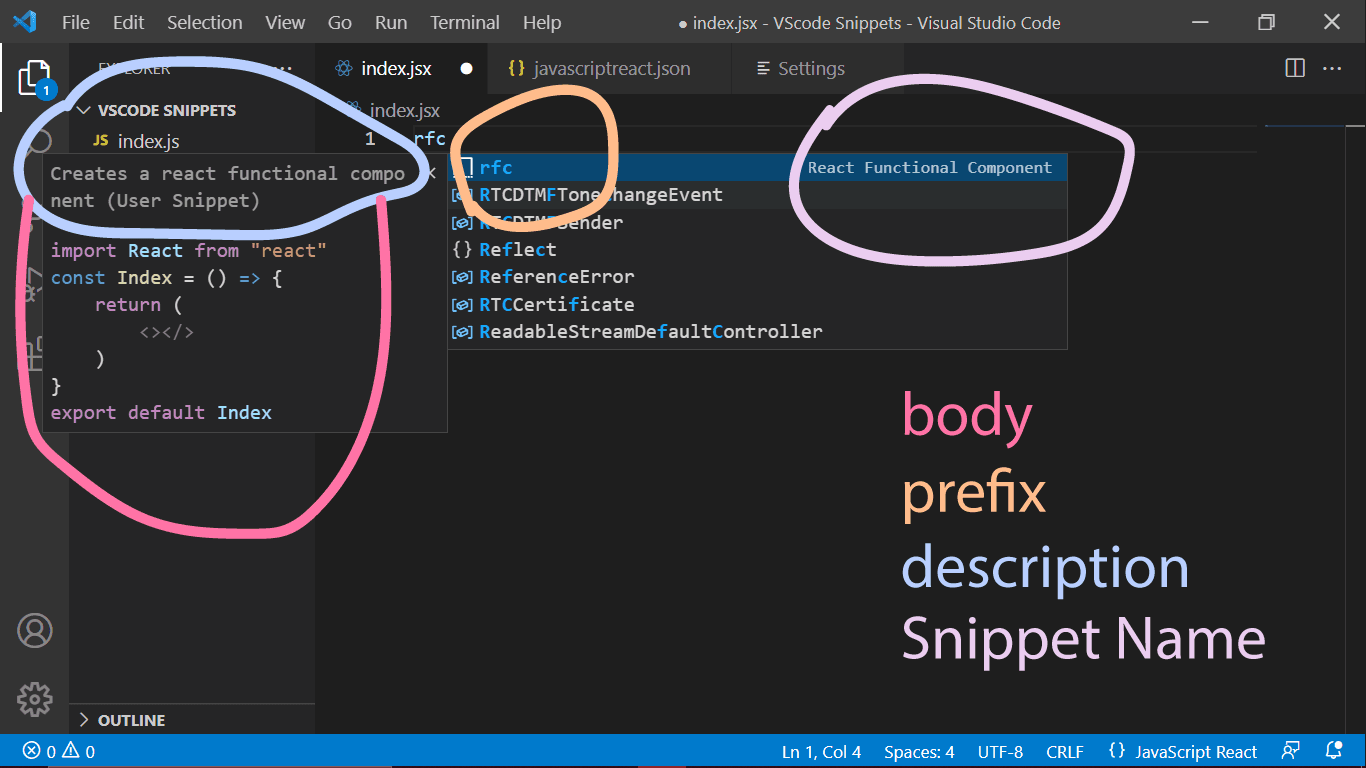
Task: Click the Ln 1, Col 4 status entry
Action: 822,752
